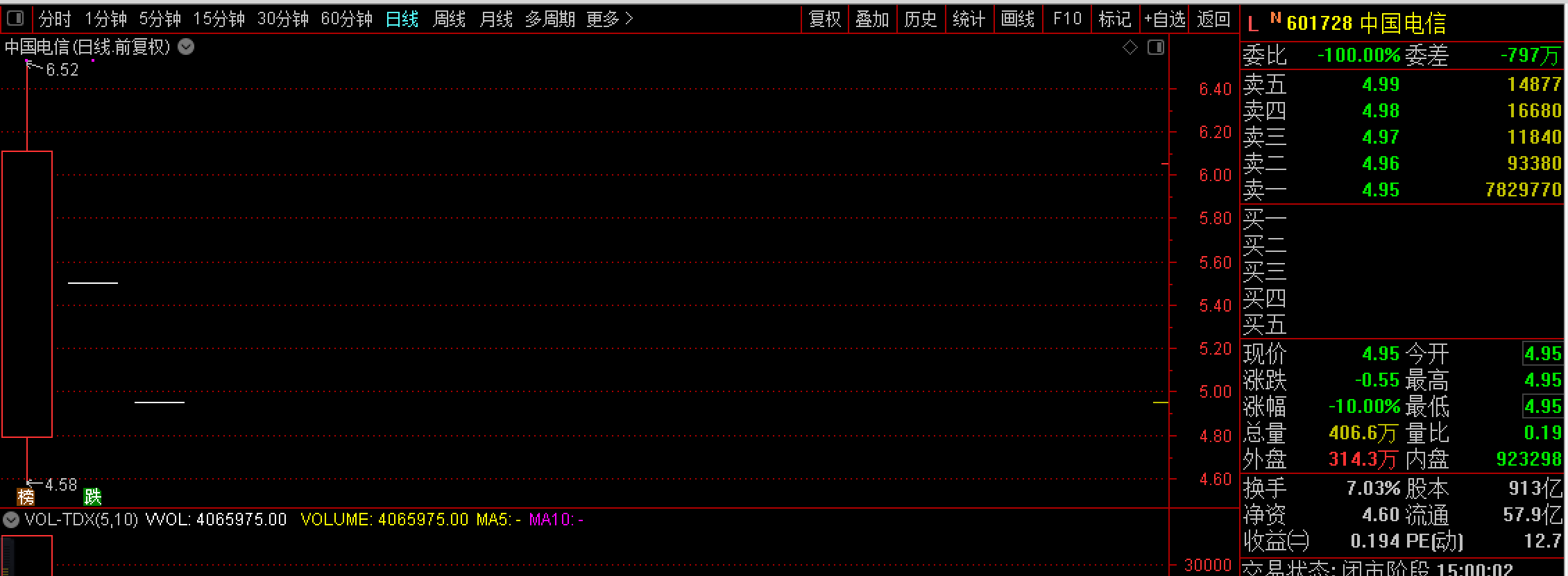This screenshot has width=1568, height=576.
Task: Click the orange N new-stock marker
Action: click(1275, 18)
